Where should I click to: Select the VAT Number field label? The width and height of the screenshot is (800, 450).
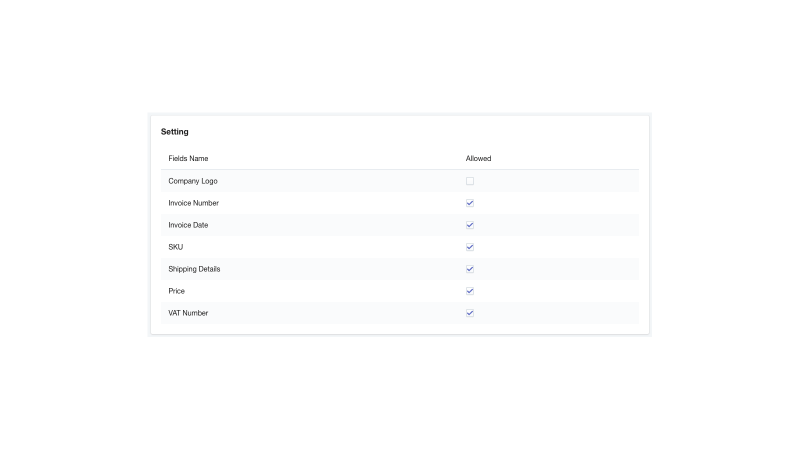pos(188,313)
